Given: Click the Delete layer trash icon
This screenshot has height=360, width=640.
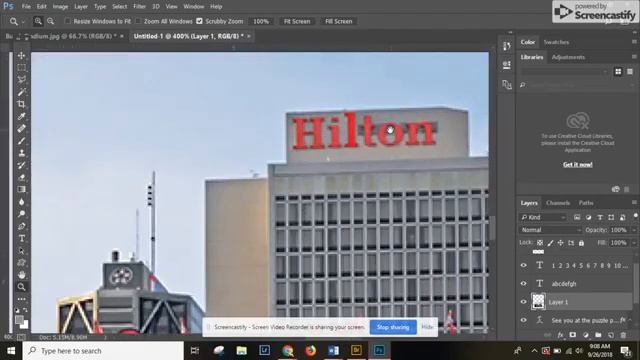Looking at the screenshot, I should click(623, 335).
